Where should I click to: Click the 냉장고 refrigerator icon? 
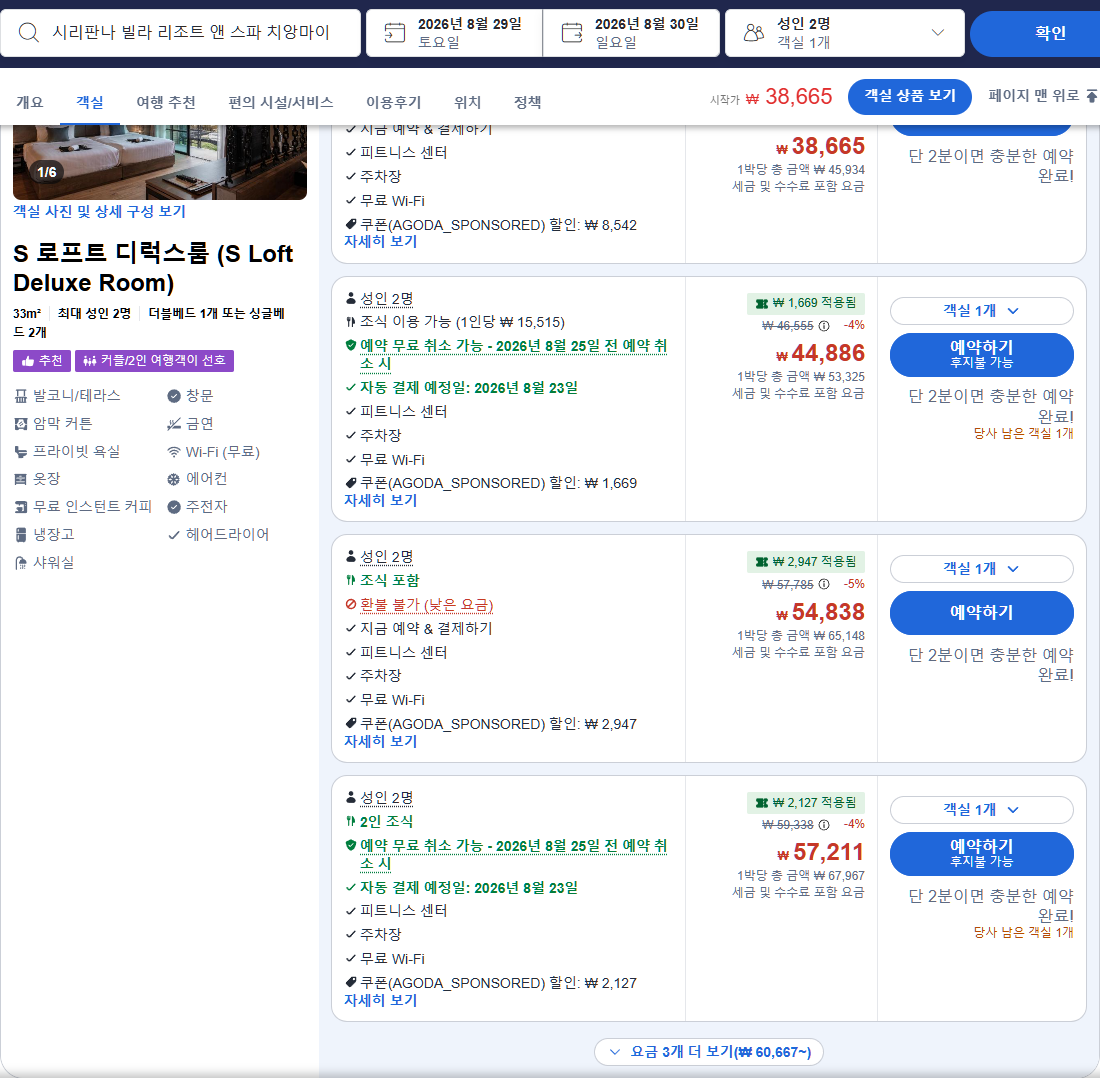[x=21, y=535]
